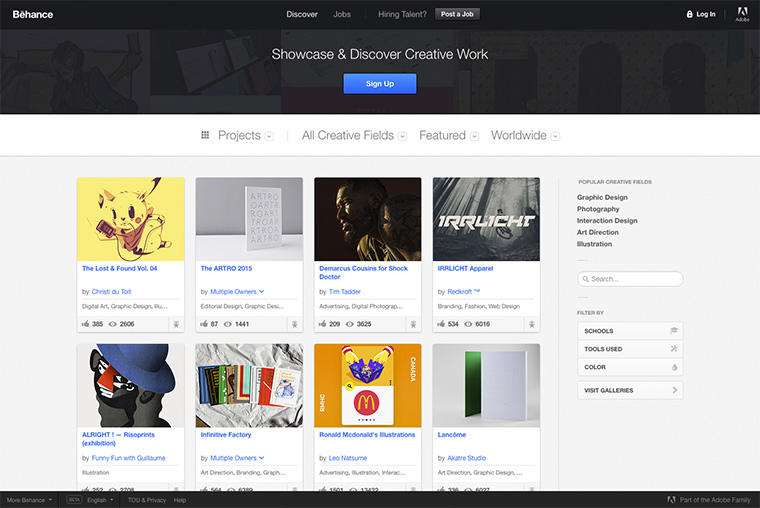Viewport: 760px width, 508px height.
Task: Click the magnifier icon in the search box
Action: [586, 279]
